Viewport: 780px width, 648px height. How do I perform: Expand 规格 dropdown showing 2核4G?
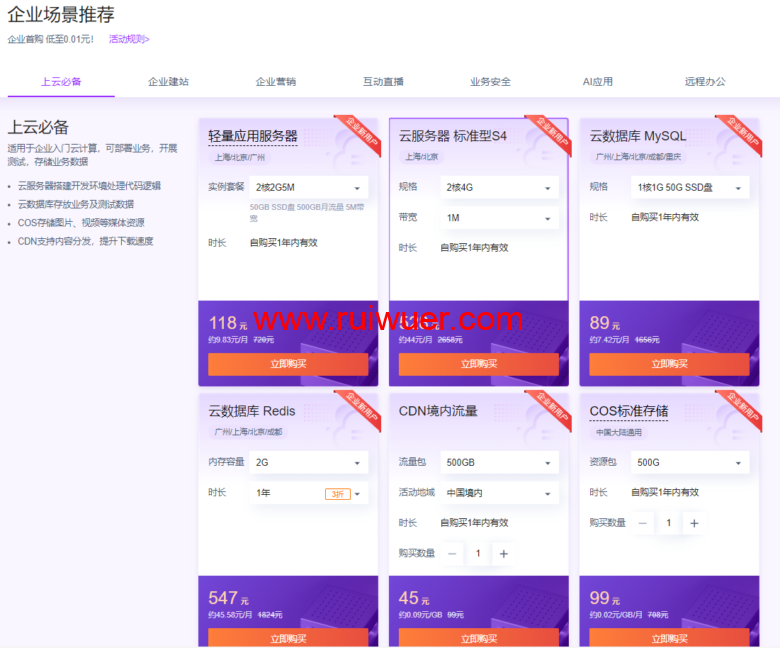[x=499, y=187]
